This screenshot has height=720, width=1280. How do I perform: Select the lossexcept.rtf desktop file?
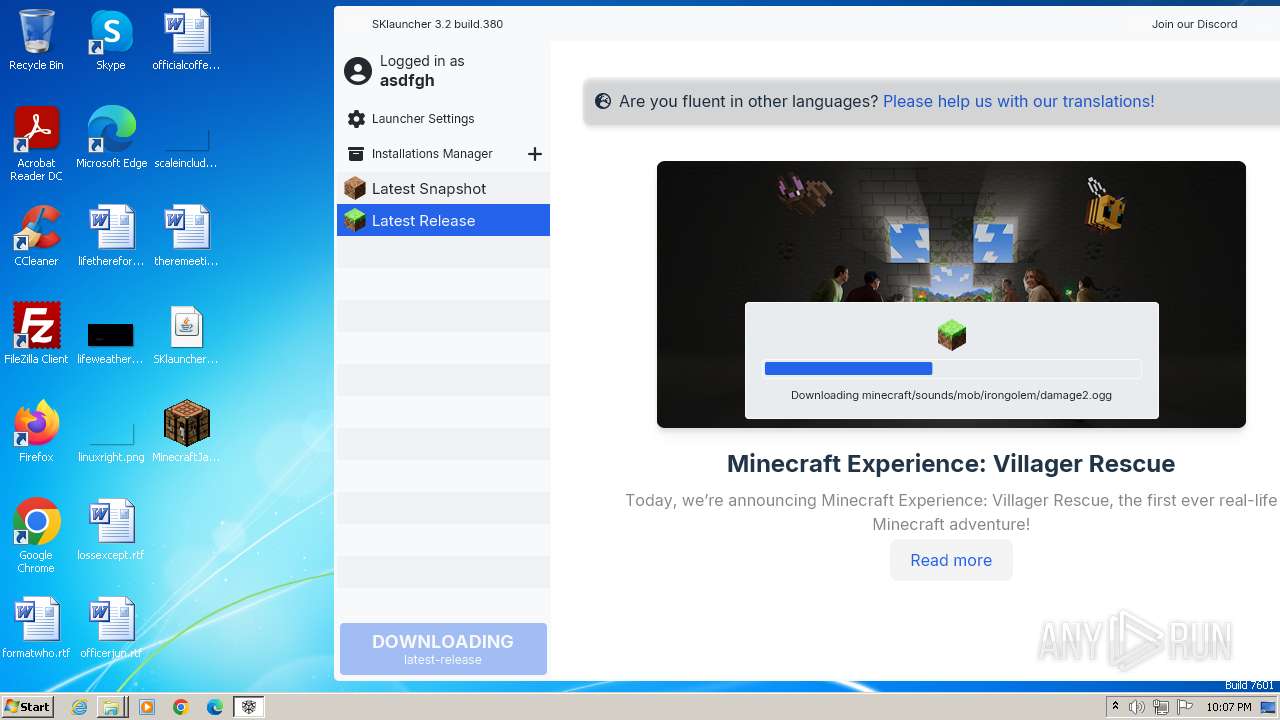[x=111, y=530]
